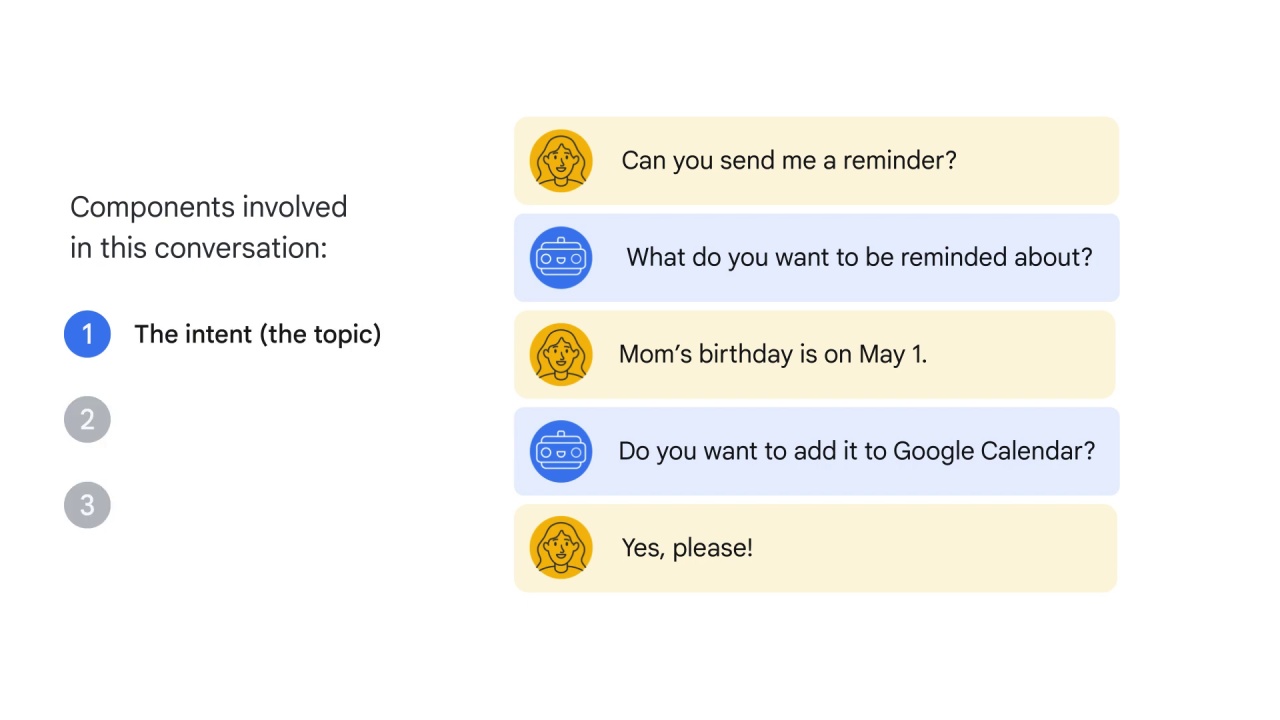Click the words "May 1" in the birthday message
This screenshot has height=720, width=1280.
click(890, 354)
